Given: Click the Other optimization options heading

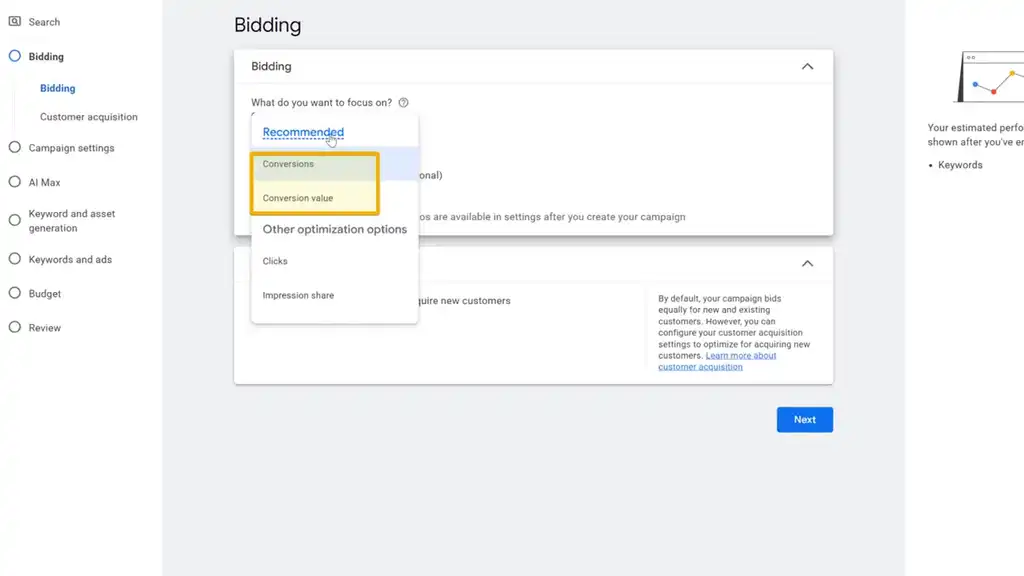Looking at the screenshot, I should click(x=334, y=229).
